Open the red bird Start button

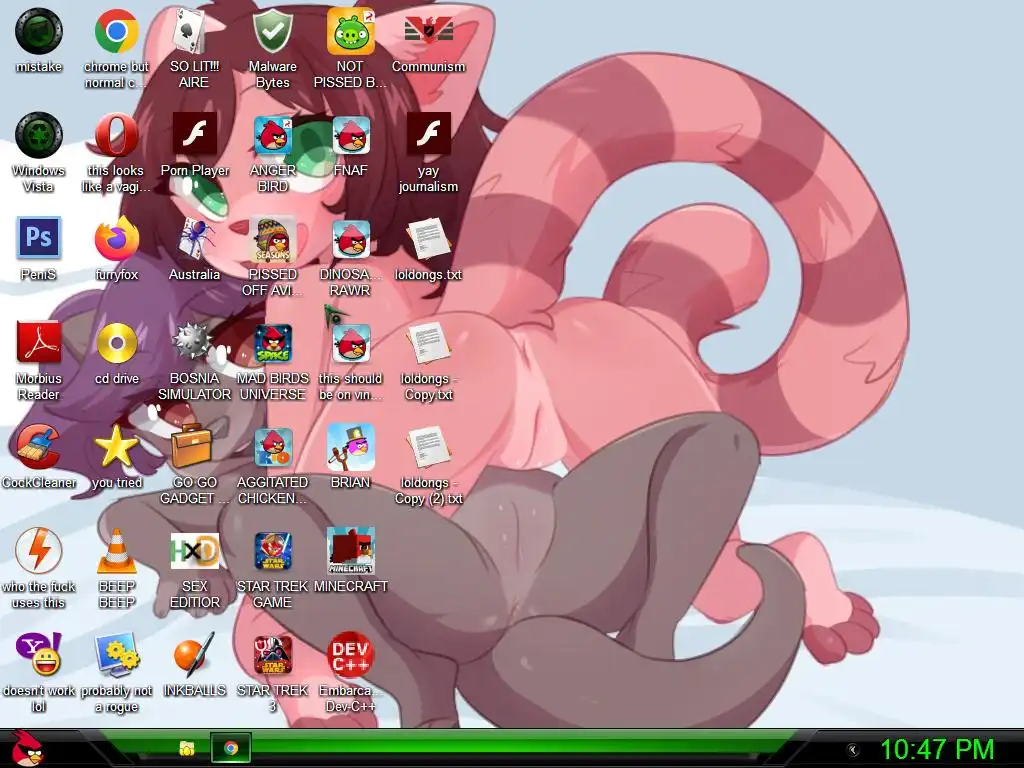(x=26, y=748)
